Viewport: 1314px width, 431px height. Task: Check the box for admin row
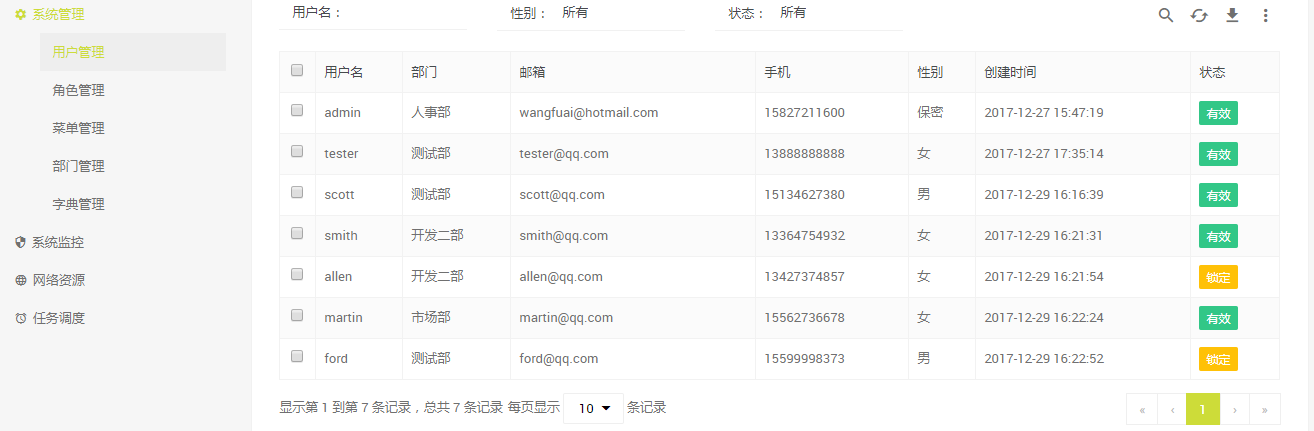click(297, 110)
